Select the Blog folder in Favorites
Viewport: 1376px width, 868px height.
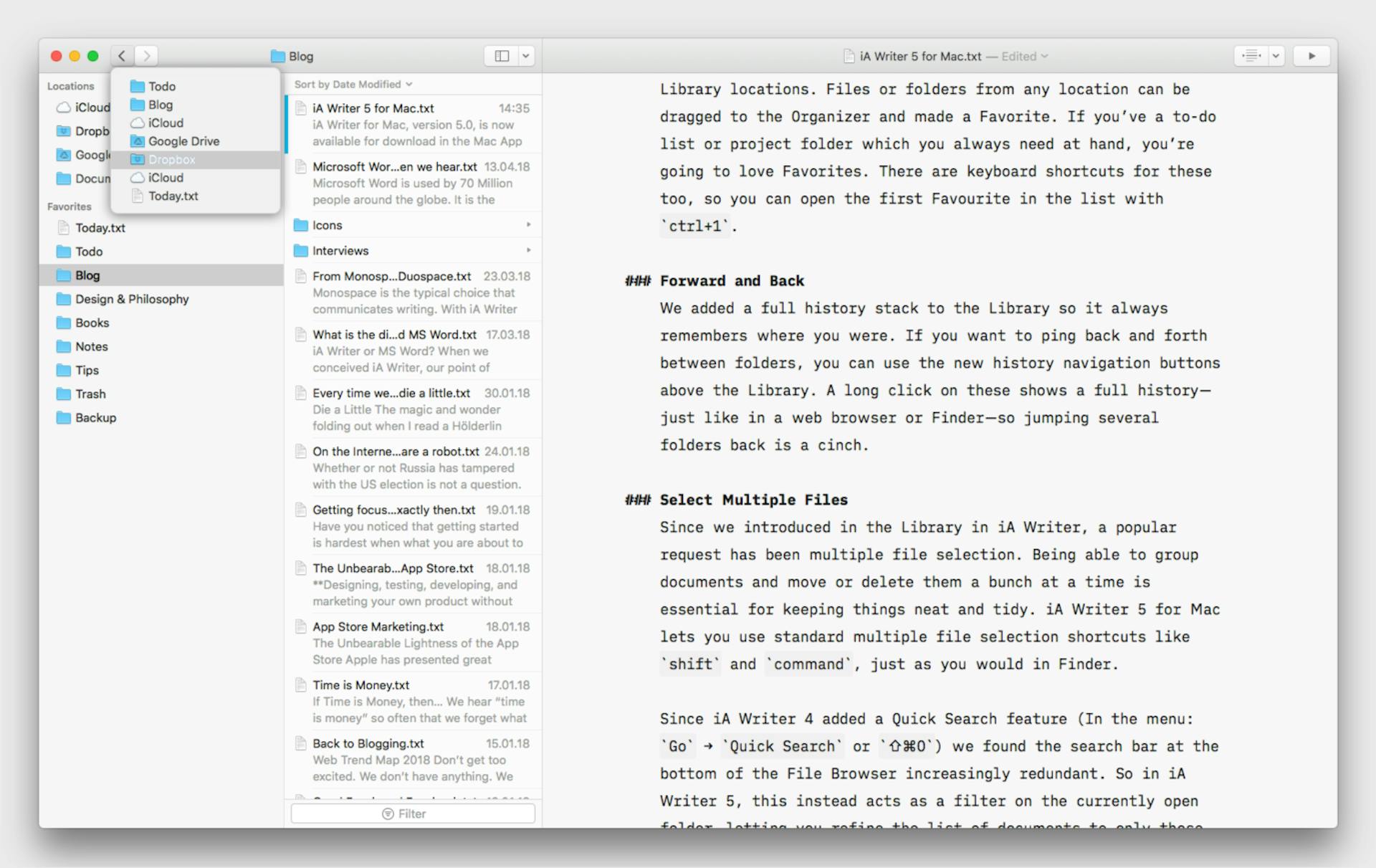[x=86, y=275]
